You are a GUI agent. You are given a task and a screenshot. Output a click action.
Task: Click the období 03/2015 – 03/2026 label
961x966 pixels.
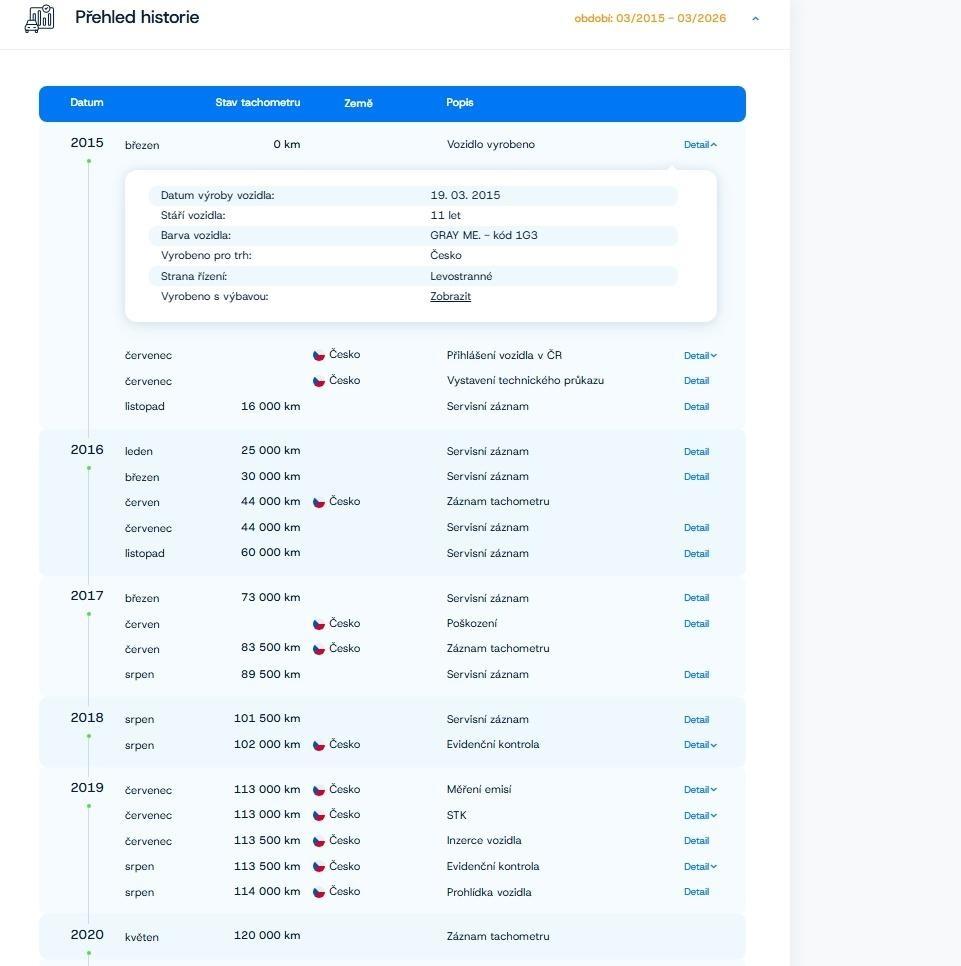(650, 18)
